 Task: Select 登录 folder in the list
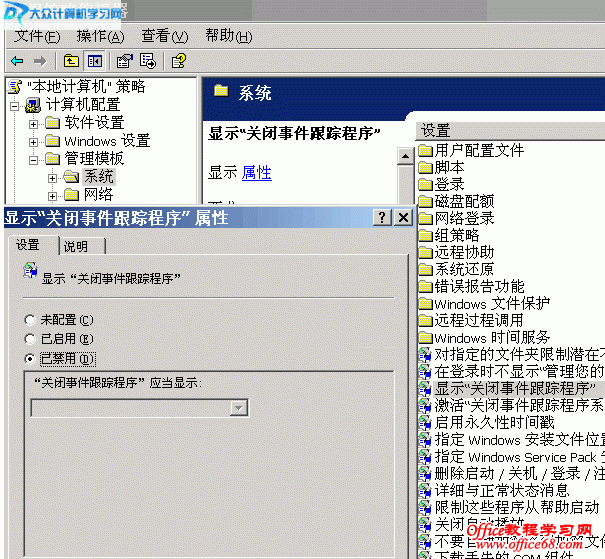point(450,184)
